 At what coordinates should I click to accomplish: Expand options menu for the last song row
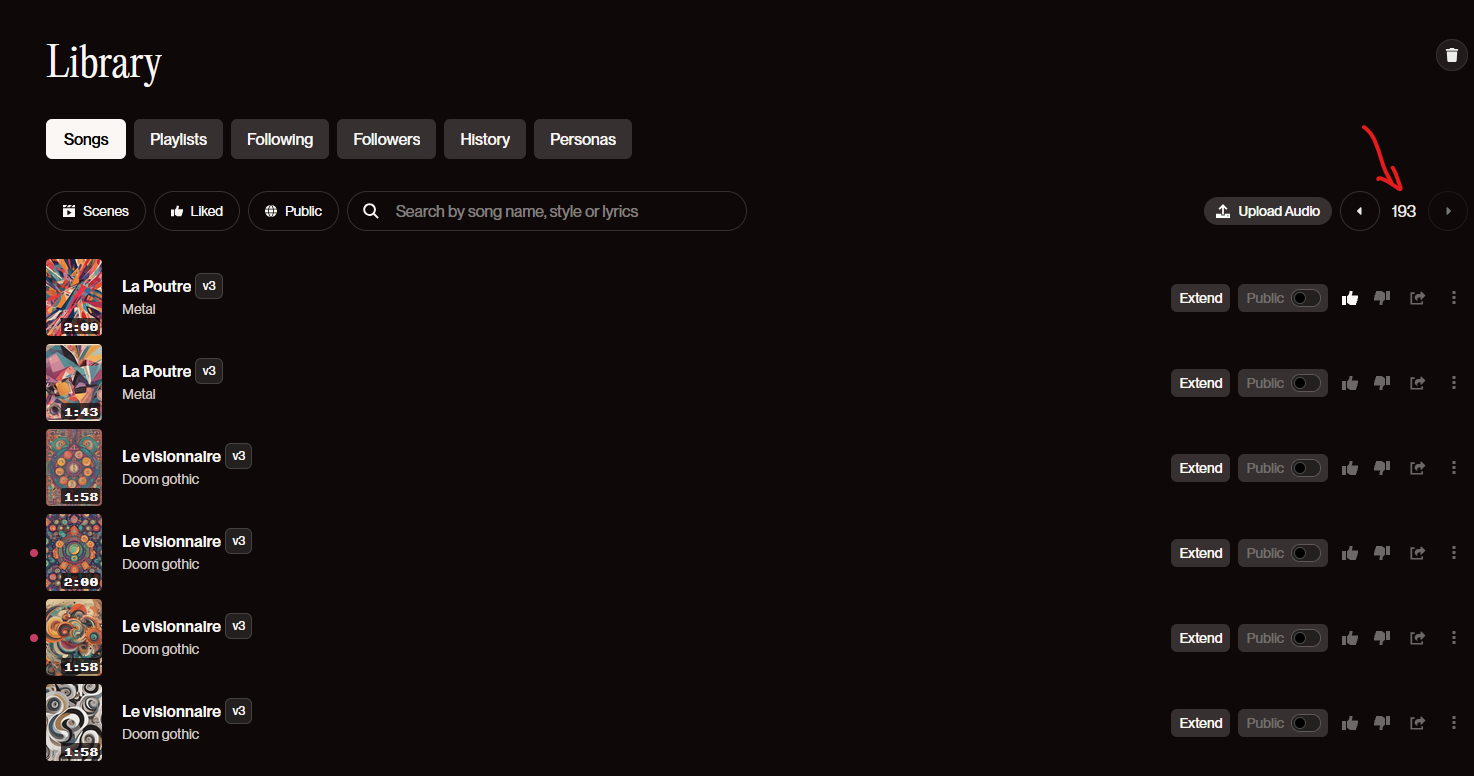pyautogui.click(x=1453, y=723)
